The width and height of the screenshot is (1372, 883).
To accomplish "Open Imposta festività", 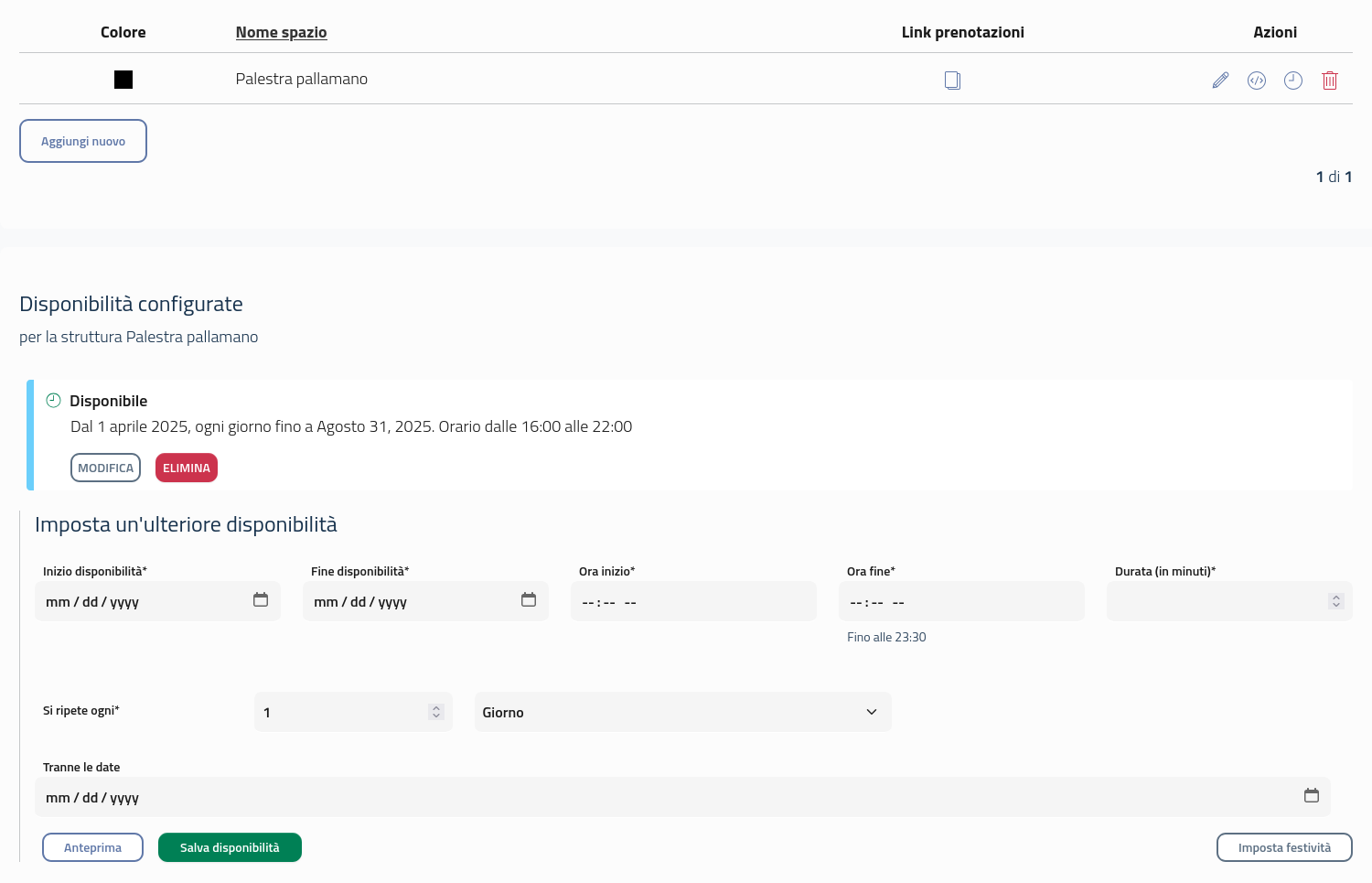I will pyautogui.click(x=1283, y=847).
